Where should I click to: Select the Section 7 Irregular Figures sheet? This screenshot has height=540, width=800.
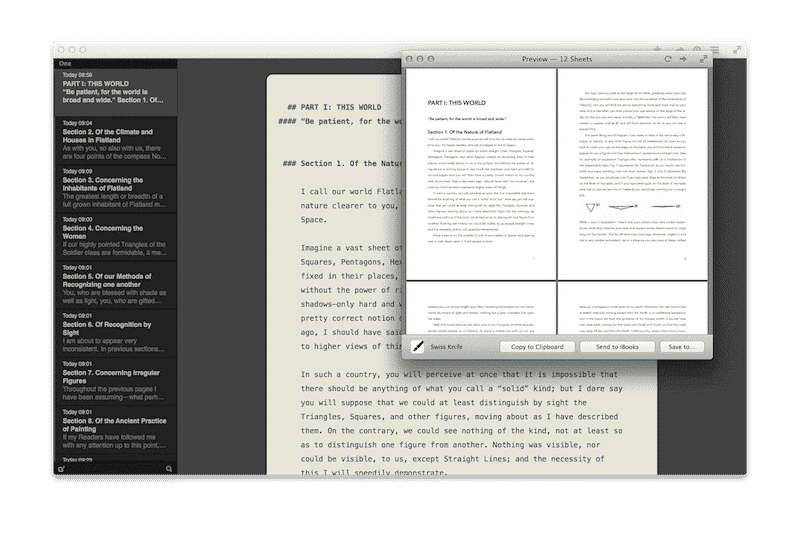tap(116, 381)
